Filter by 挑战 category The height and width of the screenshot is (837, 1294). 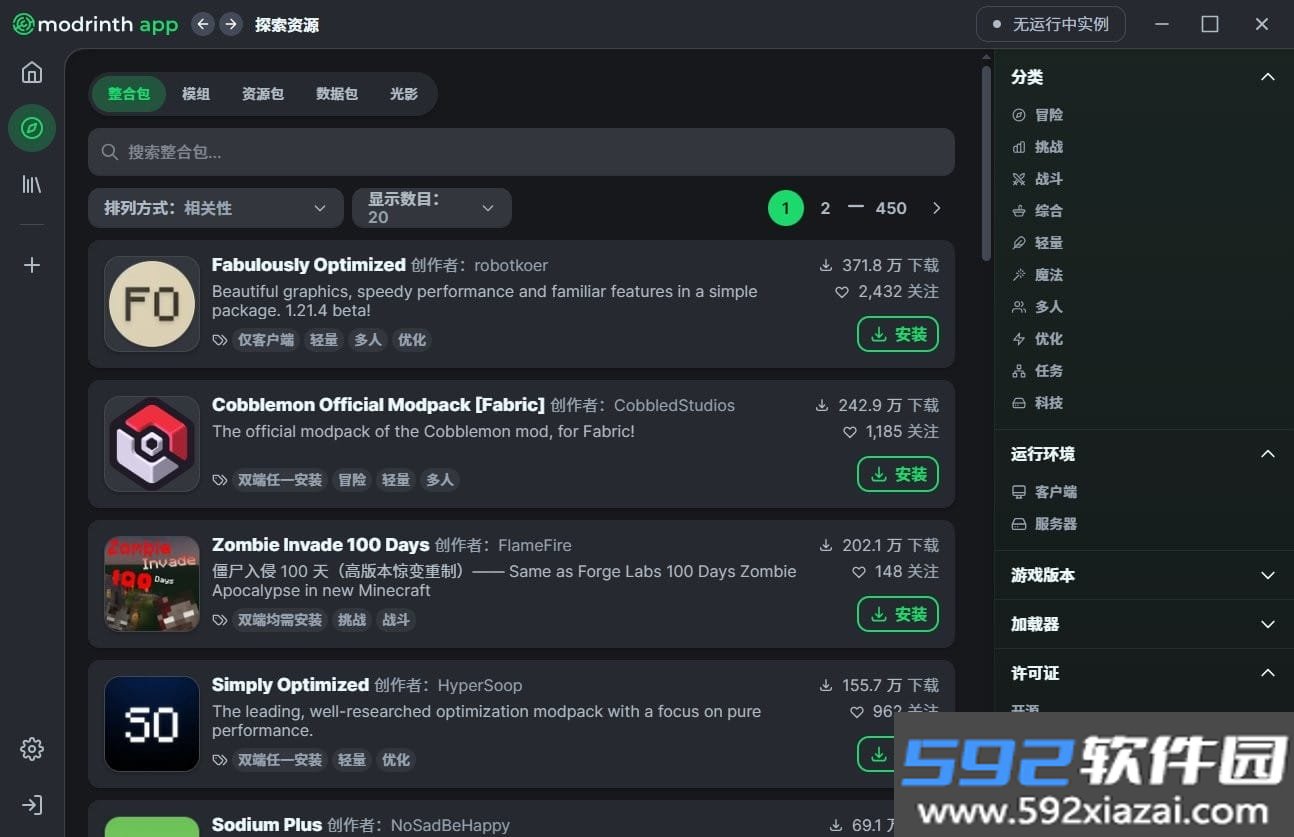(1038, 147)
